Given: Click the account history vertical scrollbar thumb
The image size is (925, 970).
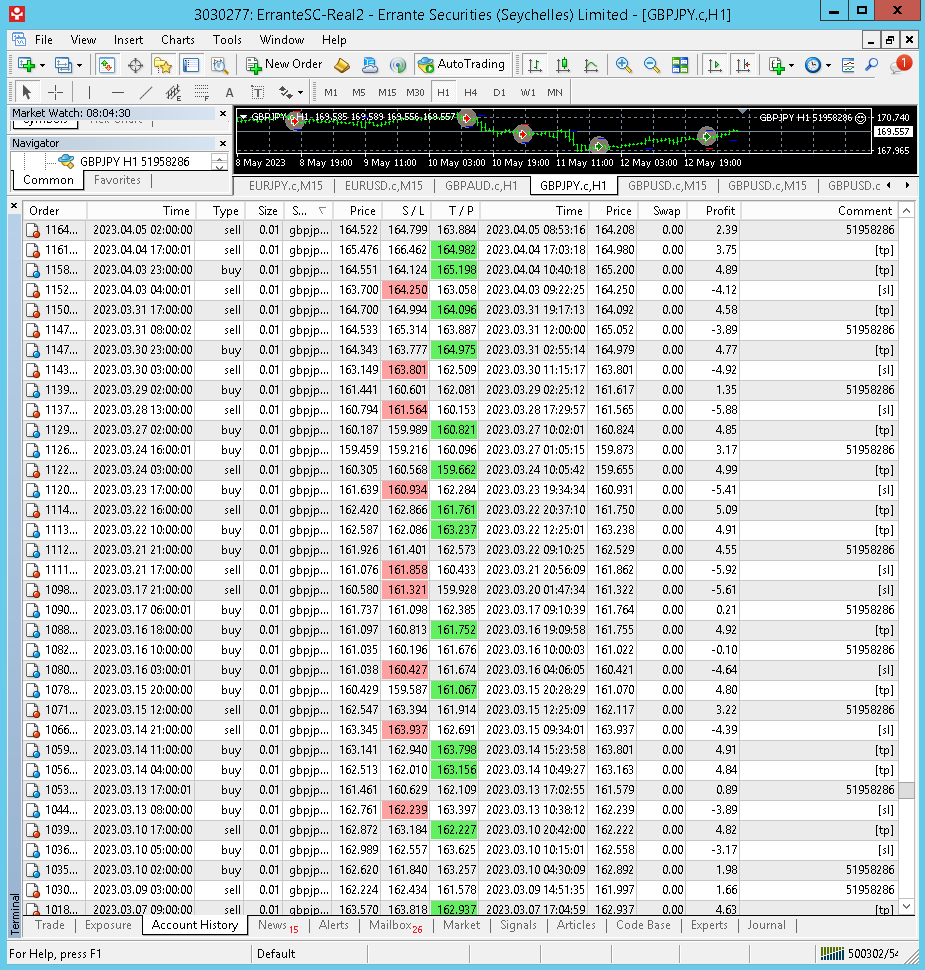Looking at the screenshot, I should tap(906, 790).
